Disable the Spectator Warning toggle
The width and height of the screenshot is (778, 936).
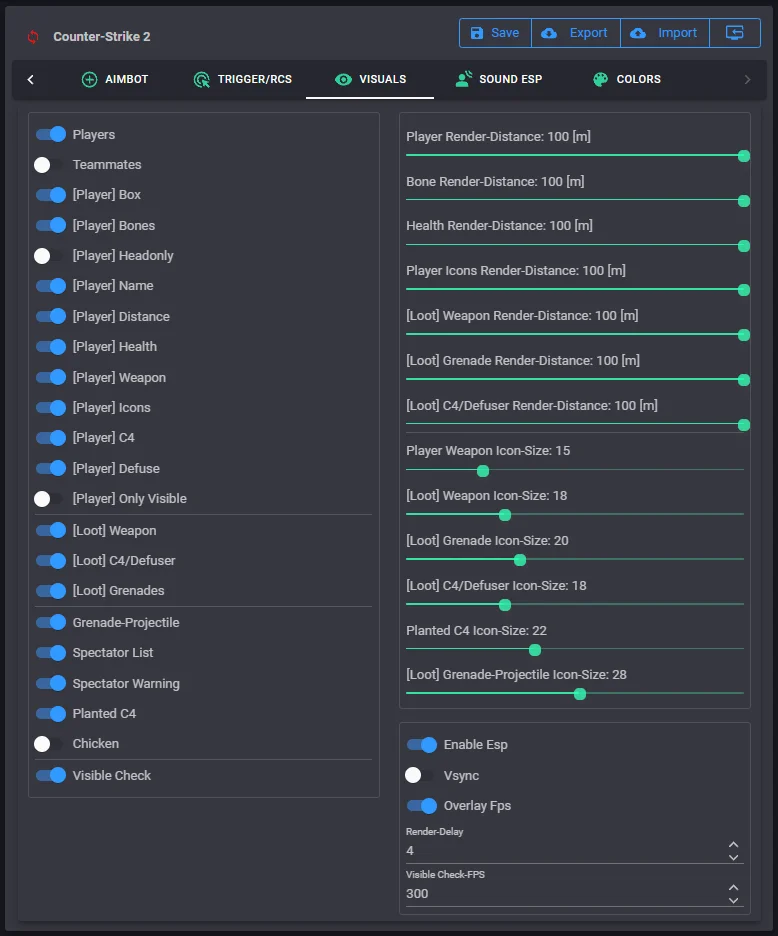pos(51,683)
